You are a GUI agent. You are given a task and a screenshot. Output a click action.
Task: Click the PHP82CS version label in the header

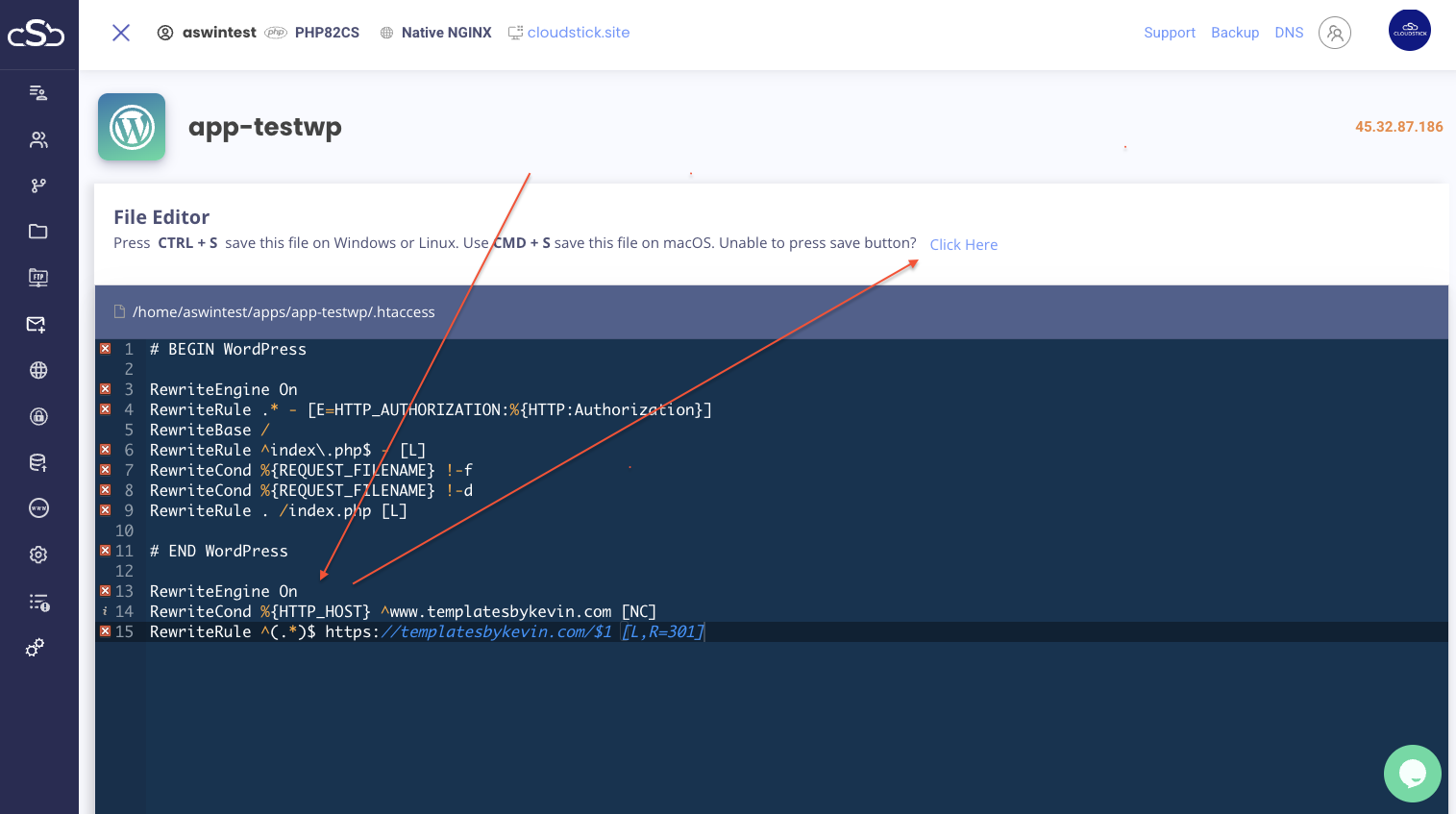point(328,32)
